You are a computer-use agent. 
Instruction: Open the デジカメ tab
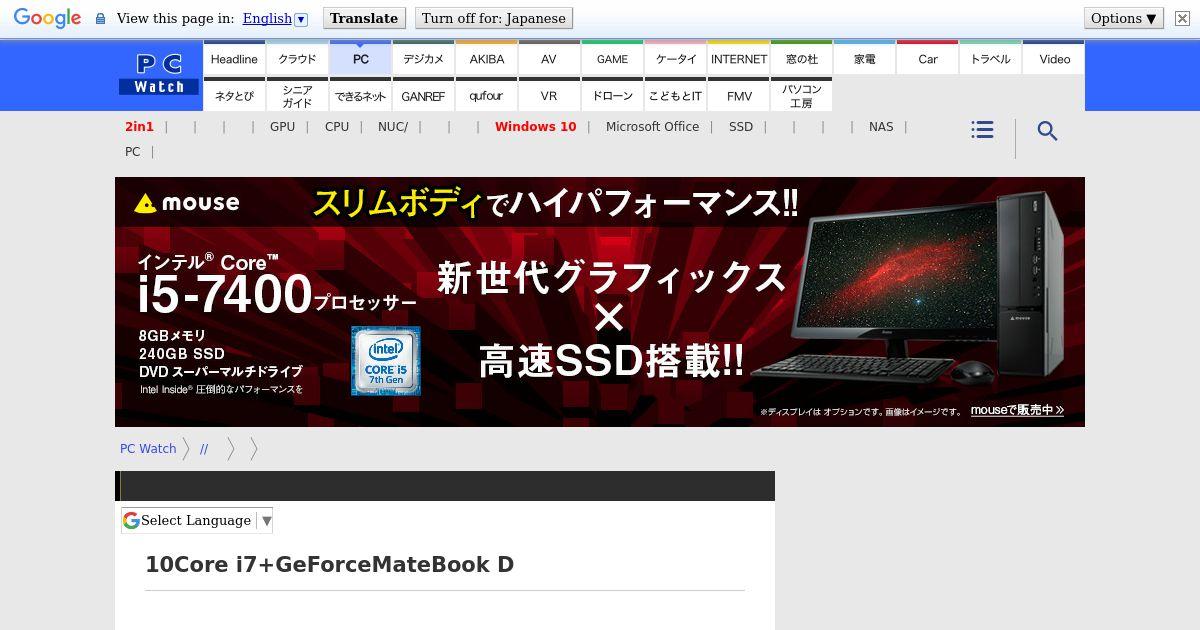tap(423, 58)
